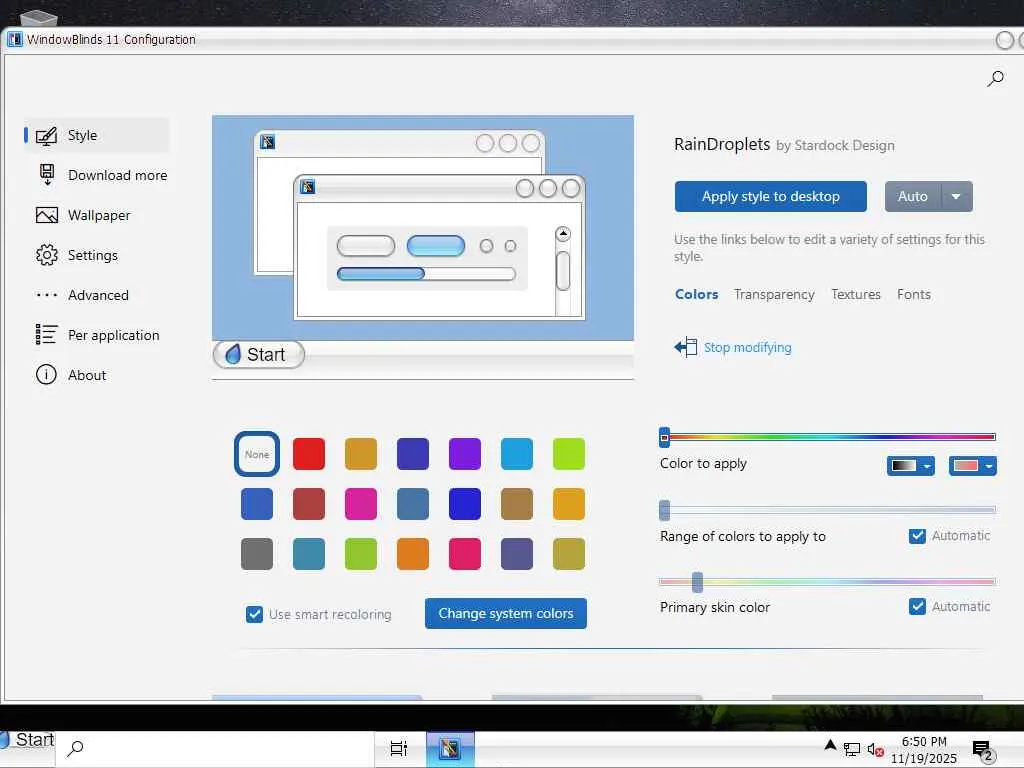Click Apply style to desktop
The height and width of the screenshot is (768, 1024).
point(771,197)
